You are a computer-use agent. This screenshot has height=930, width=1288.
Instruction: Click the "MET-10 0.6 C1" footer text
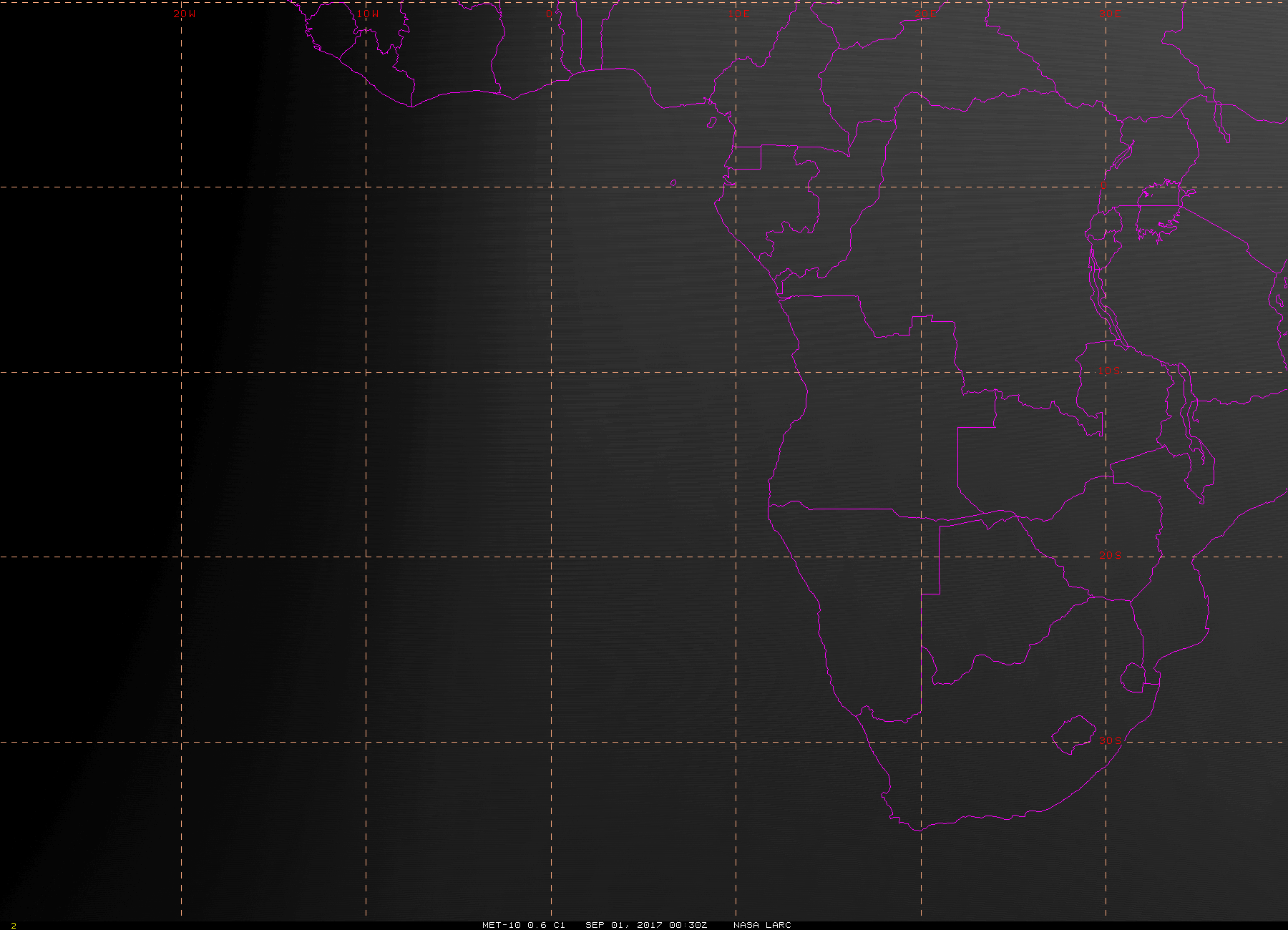[x=524, y=925]
